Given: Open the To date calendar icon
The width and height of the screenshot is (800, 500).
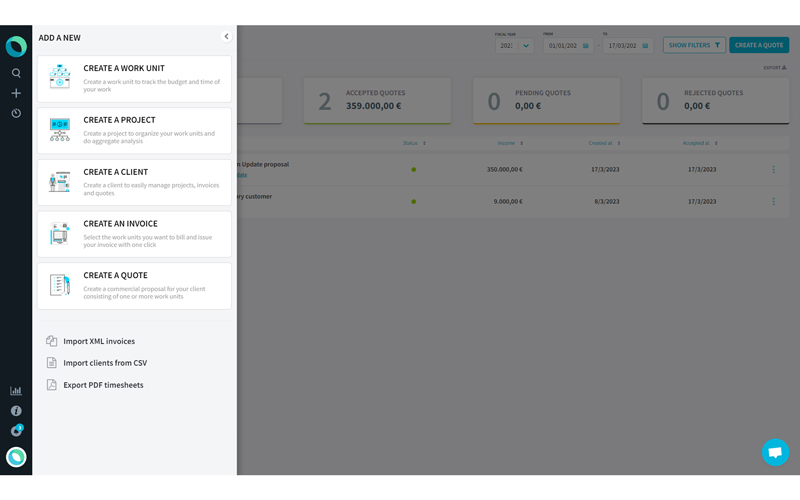Looking at the screenshot, I should click(645, 45).
